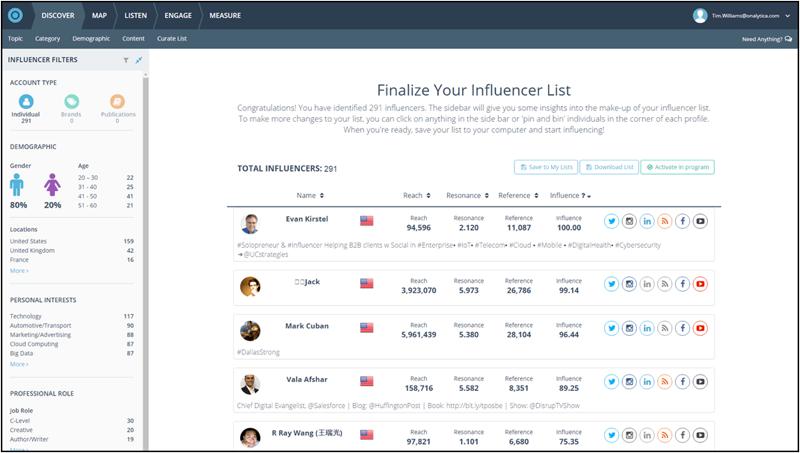Click the user avatar in top bar
The width and height of the screenshot is (800, 453).
[x=700, y=16]
